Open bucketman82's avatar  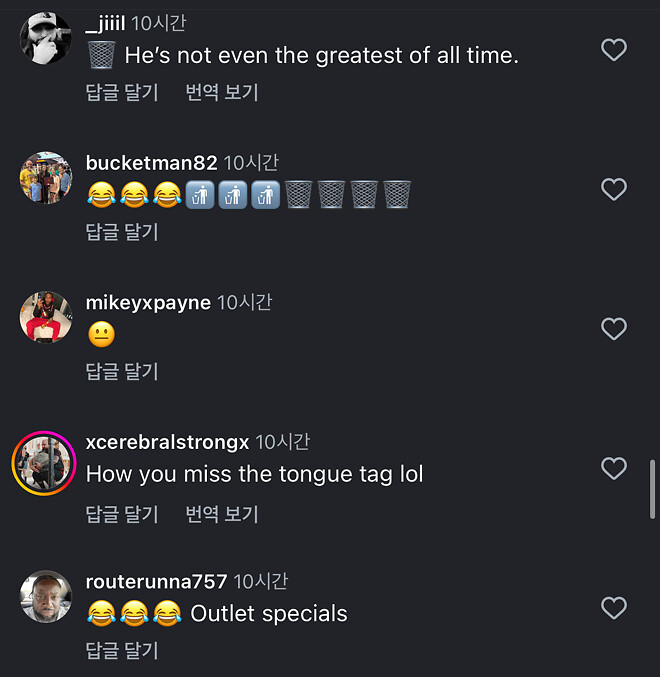(x=46, y=178)
